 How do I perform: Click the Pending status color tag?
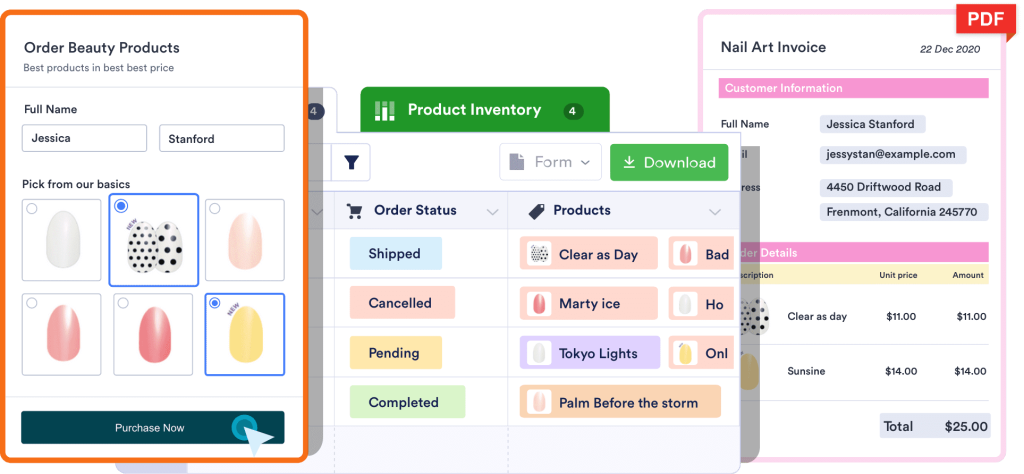395,353
